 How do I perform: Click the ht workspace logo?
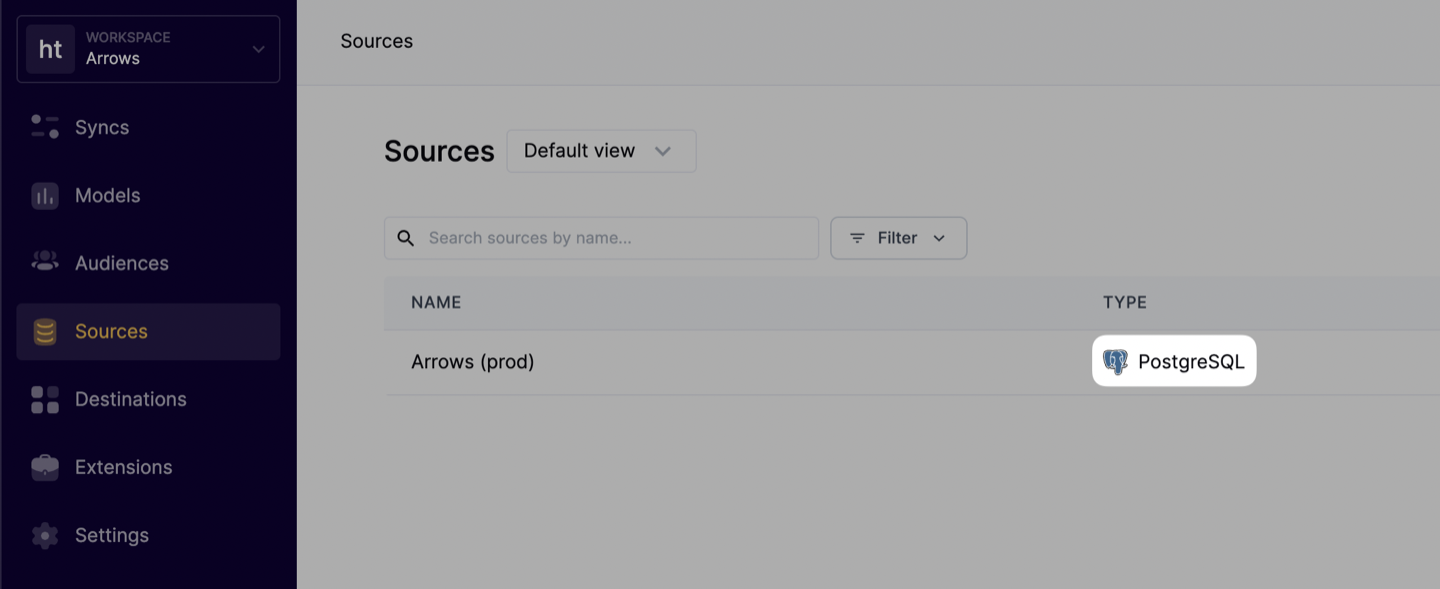(50, 49)
